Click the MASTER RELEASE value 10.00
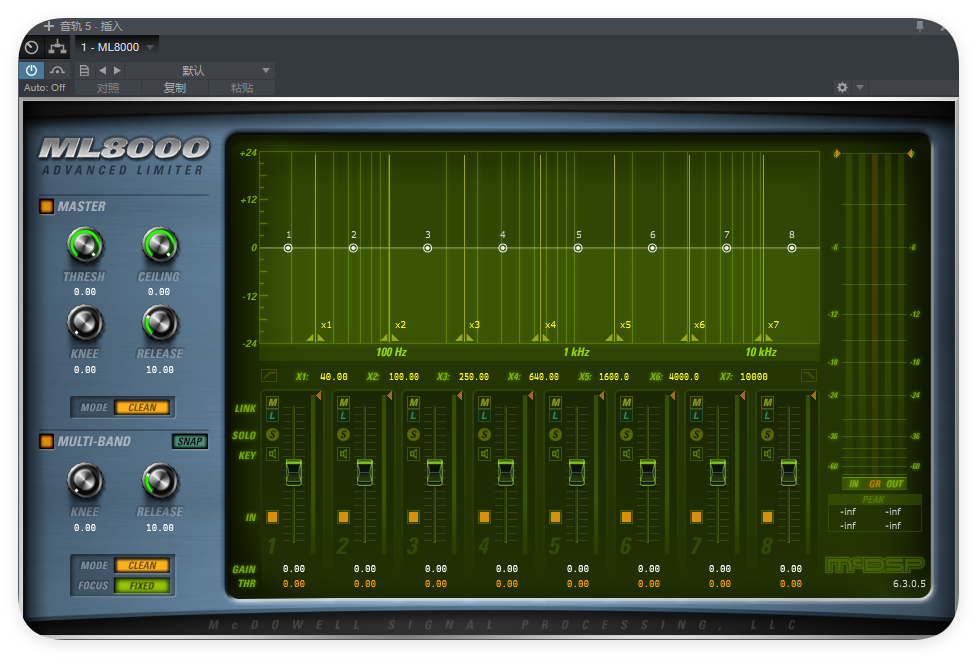The image size is (977, 658). coord(160,370)
